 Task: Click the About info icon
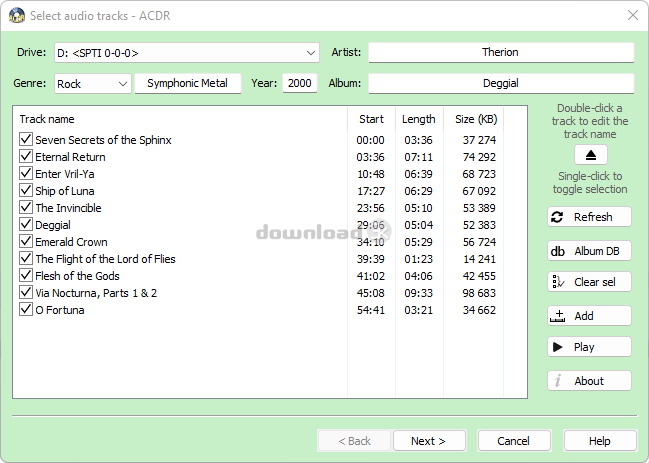point(558,381)
